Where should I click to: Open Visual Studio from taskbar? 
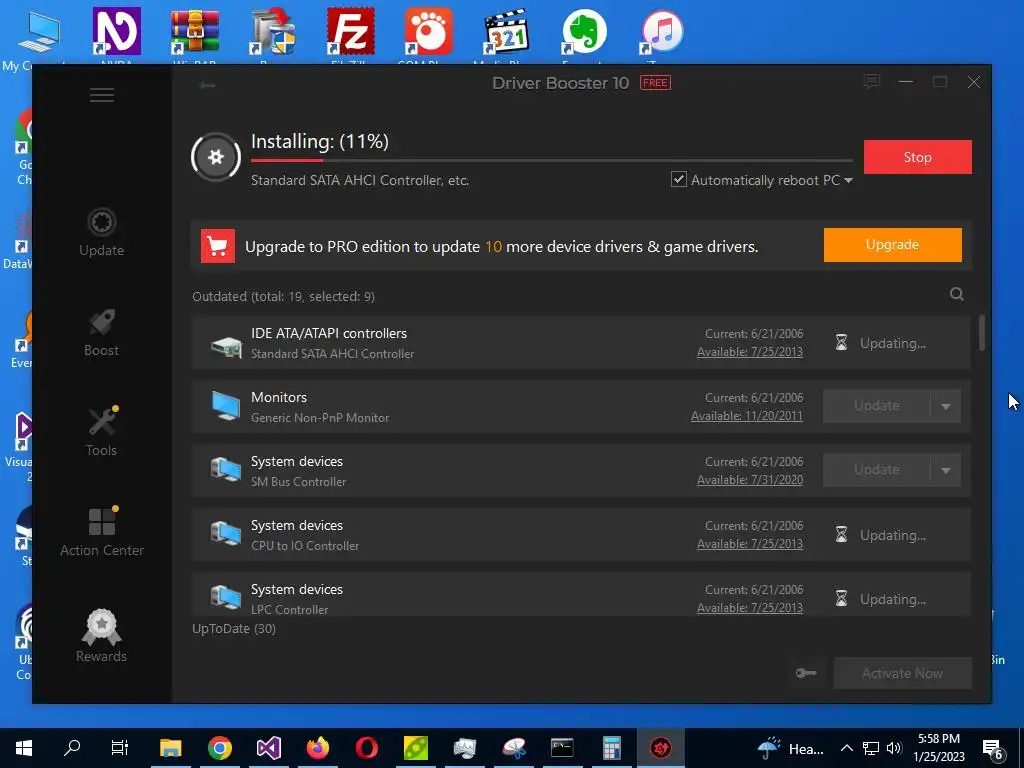[268, 748]
